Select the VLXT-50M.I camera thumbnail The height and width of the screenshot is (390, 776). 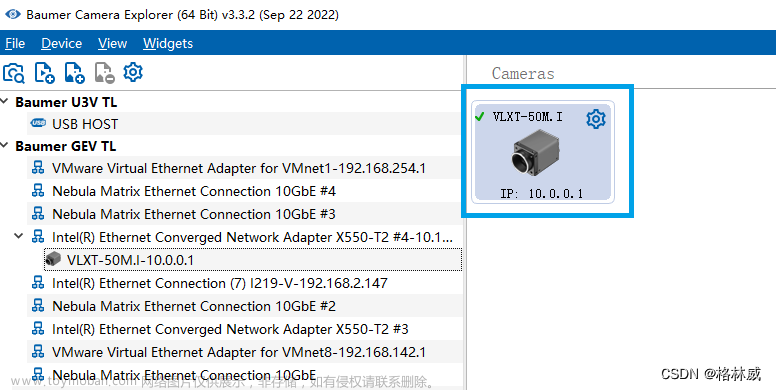[542, 152]
